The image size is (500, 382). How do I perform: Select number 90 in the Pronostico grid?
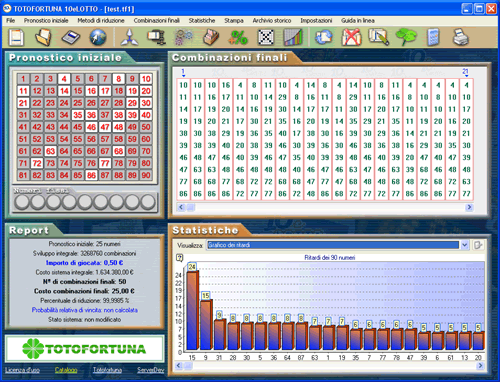click(146, 175)
